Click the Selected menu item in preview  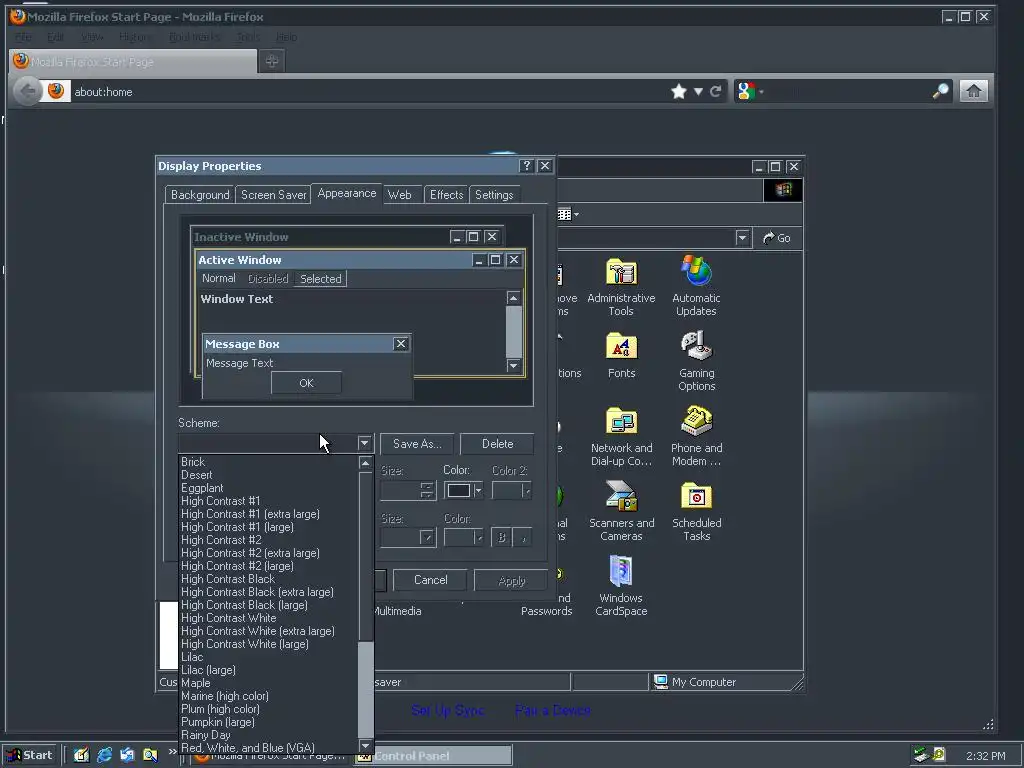pyautogui.click(x=320, y=279)
